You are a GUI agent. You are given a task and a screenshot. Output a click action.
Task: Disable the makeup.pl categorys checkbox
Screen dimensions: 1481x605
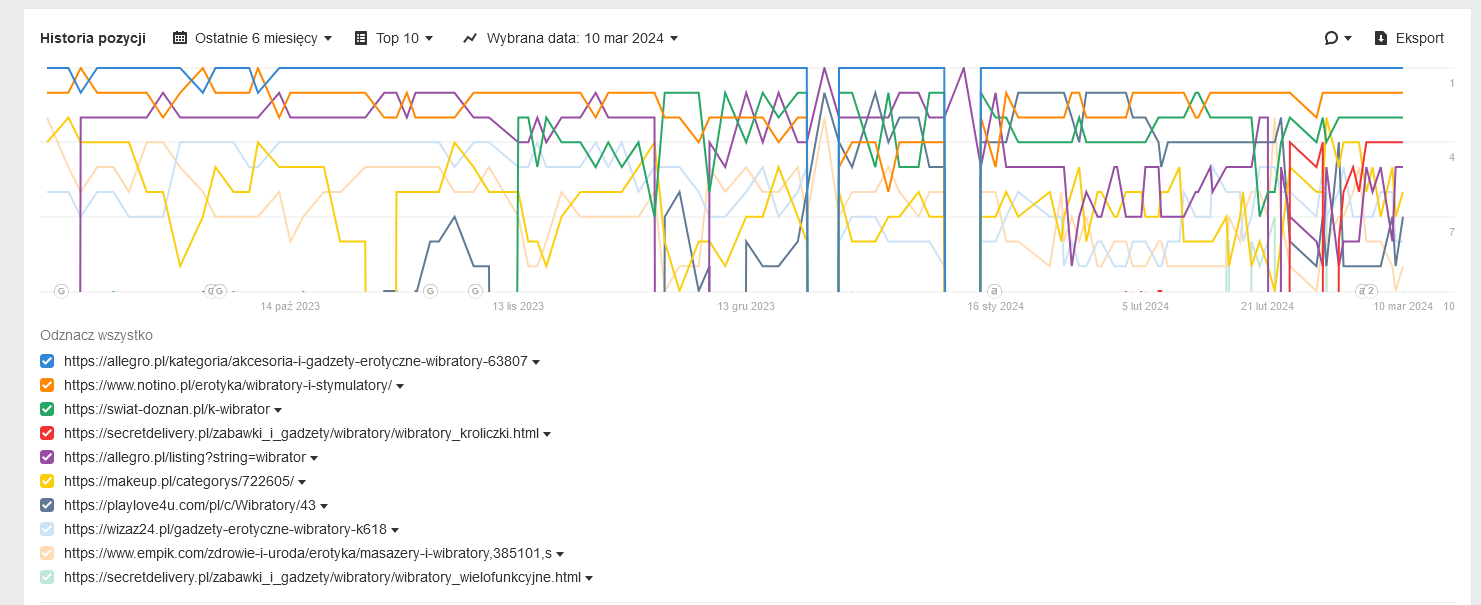point(47,481)
